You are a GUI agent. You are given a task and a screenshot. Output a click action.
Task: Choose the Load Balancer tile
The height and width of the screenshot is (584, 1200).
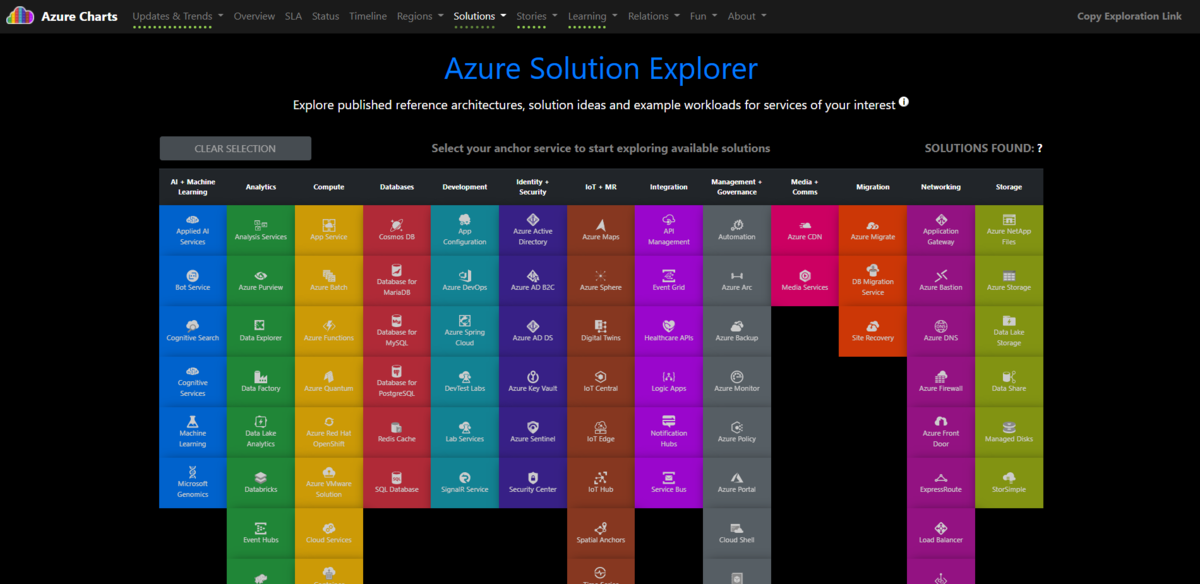941,533
